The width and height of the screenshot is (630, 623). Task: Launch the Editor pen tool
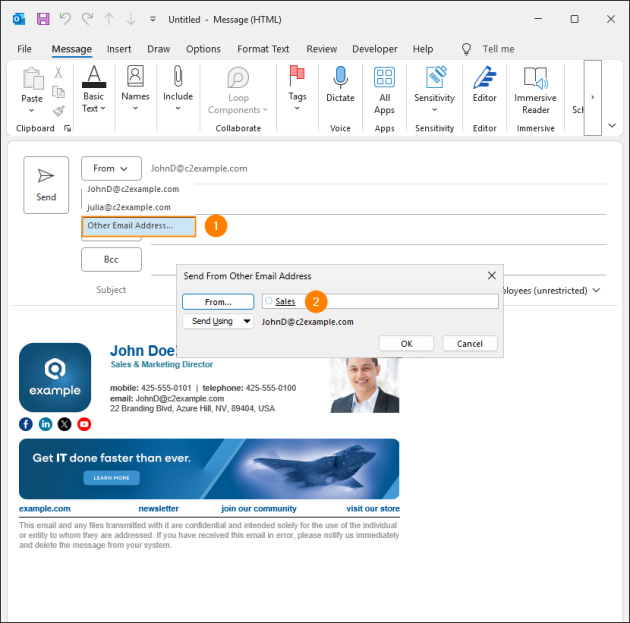click(485, 84)
